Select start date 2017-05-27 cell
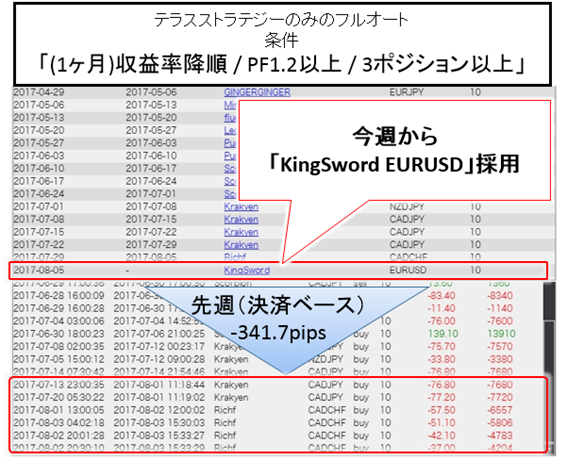The image size is (567, 460). pyautogui.click(x=39, y=143)
